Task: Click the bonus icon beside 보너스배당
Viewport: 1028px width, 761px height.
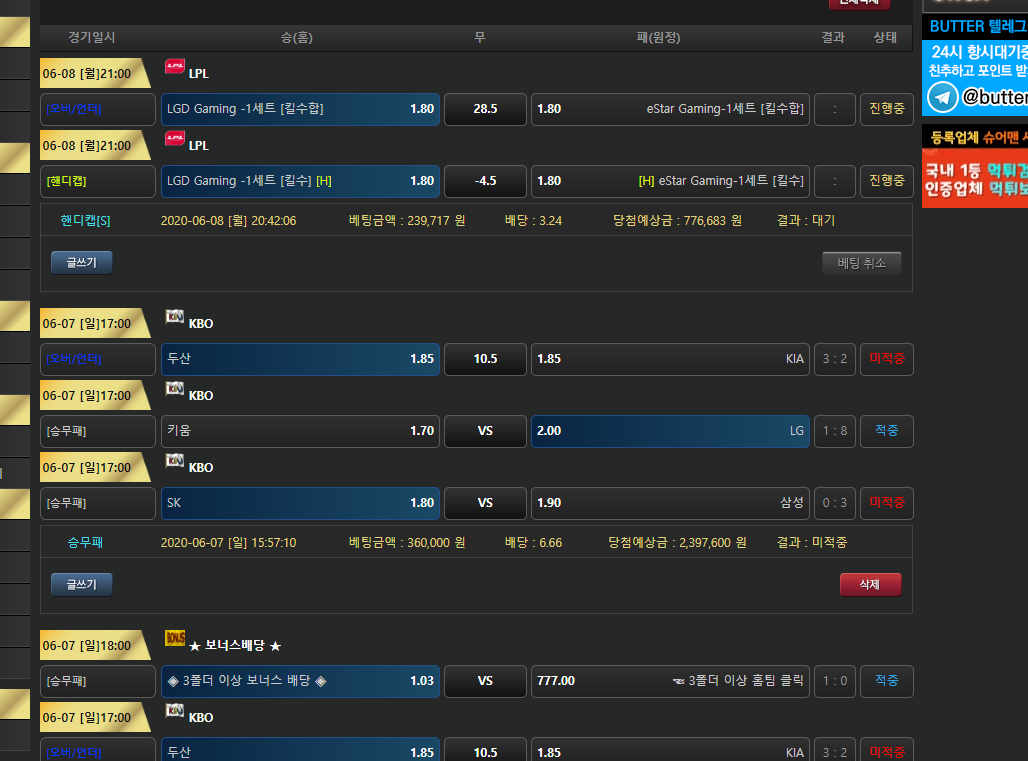Action: click(x=175, y=639)
